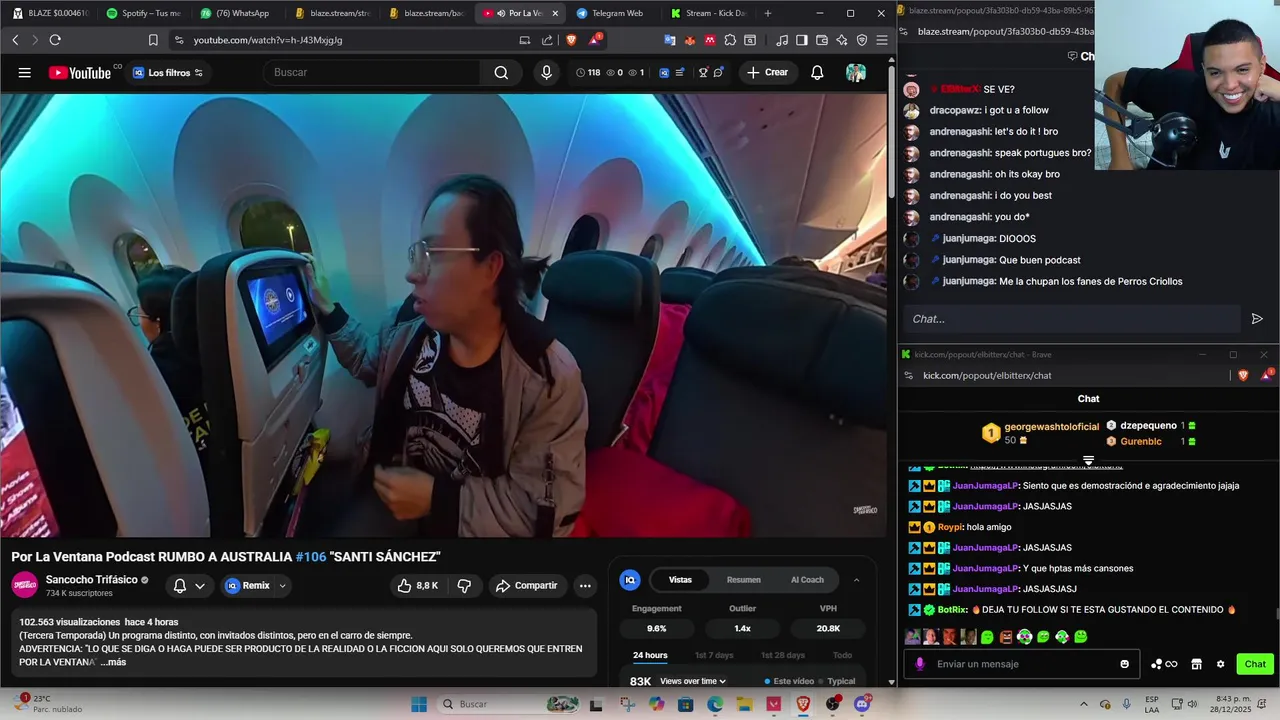Open the Sancocho Trifásico channel name link

tap(91, 580)
